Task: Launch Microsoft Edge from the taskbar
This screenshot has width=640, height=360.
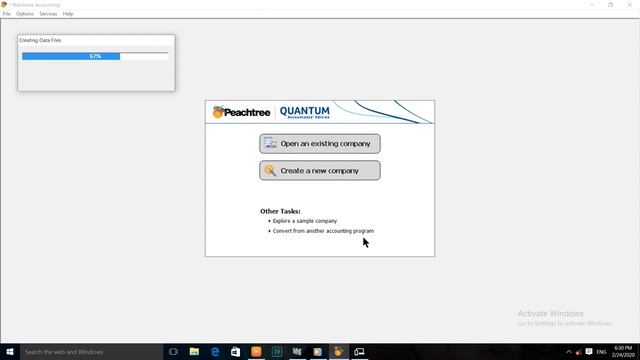Action: point(215,352)
